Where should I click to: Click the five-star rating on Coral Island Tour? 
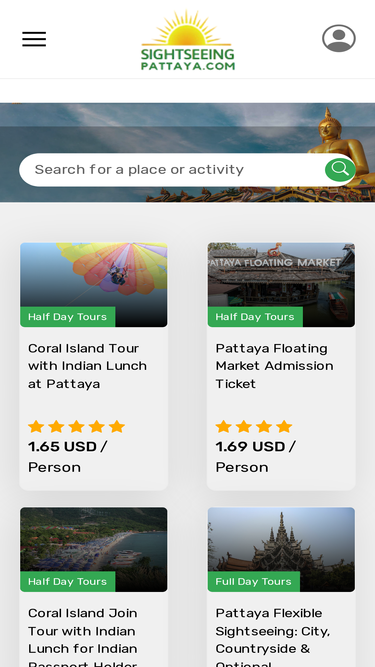[77, 427]
